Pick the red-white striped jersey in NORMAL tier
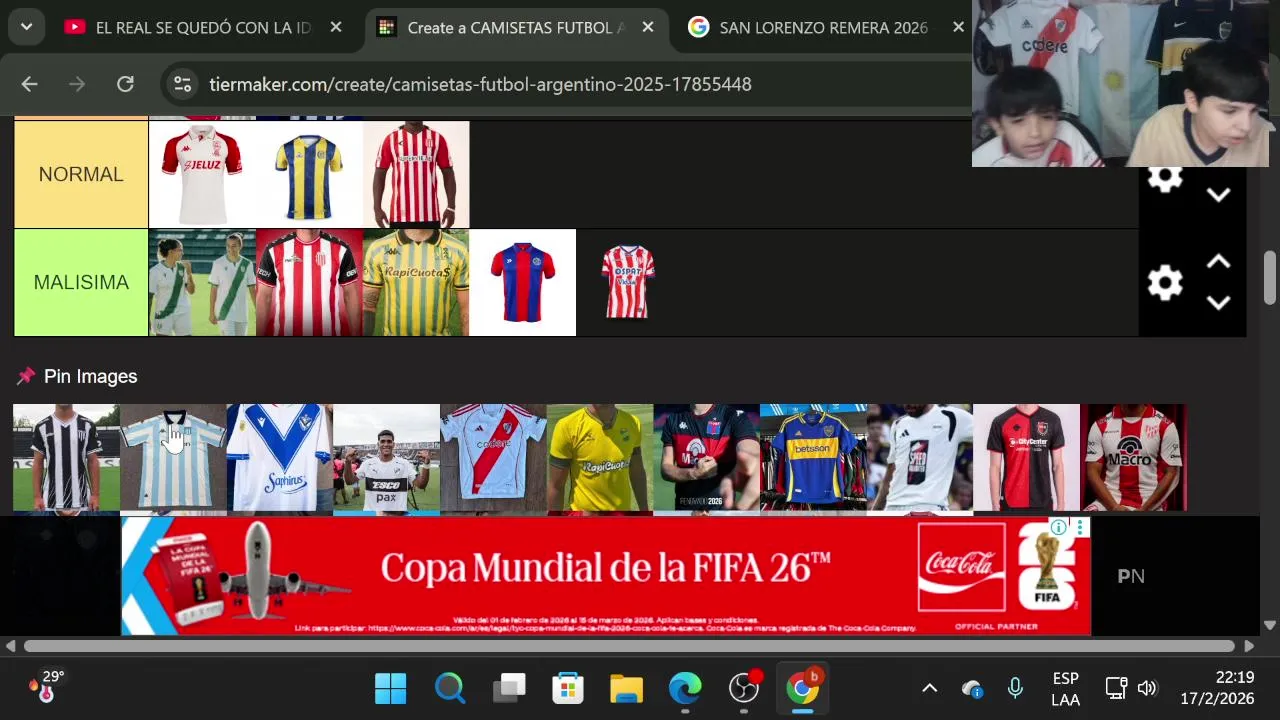The height and width of the screenshot is (720, 1280). click(x=416, y=174)
